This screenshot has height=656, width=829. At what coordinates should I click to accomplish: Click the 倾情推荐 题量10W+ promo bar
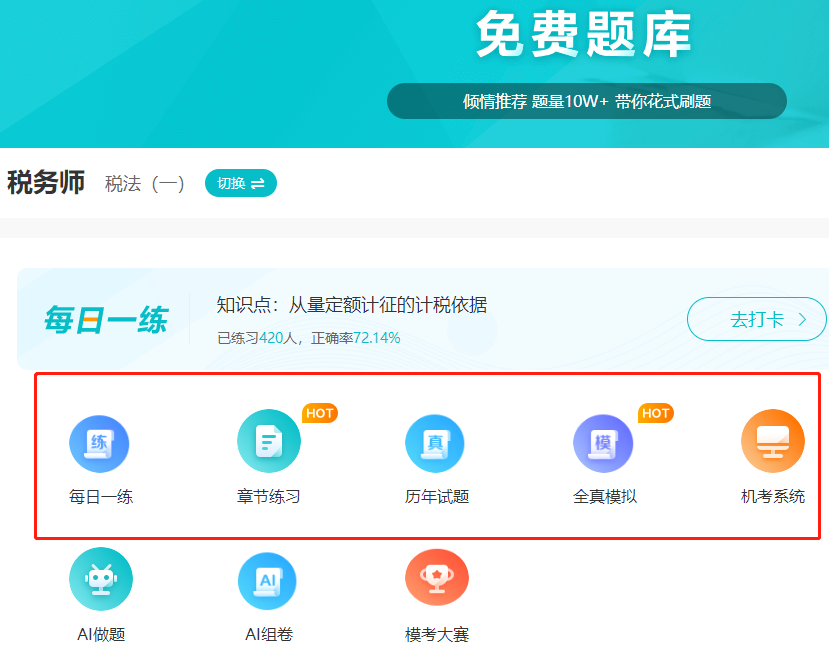tap(585, 101)
